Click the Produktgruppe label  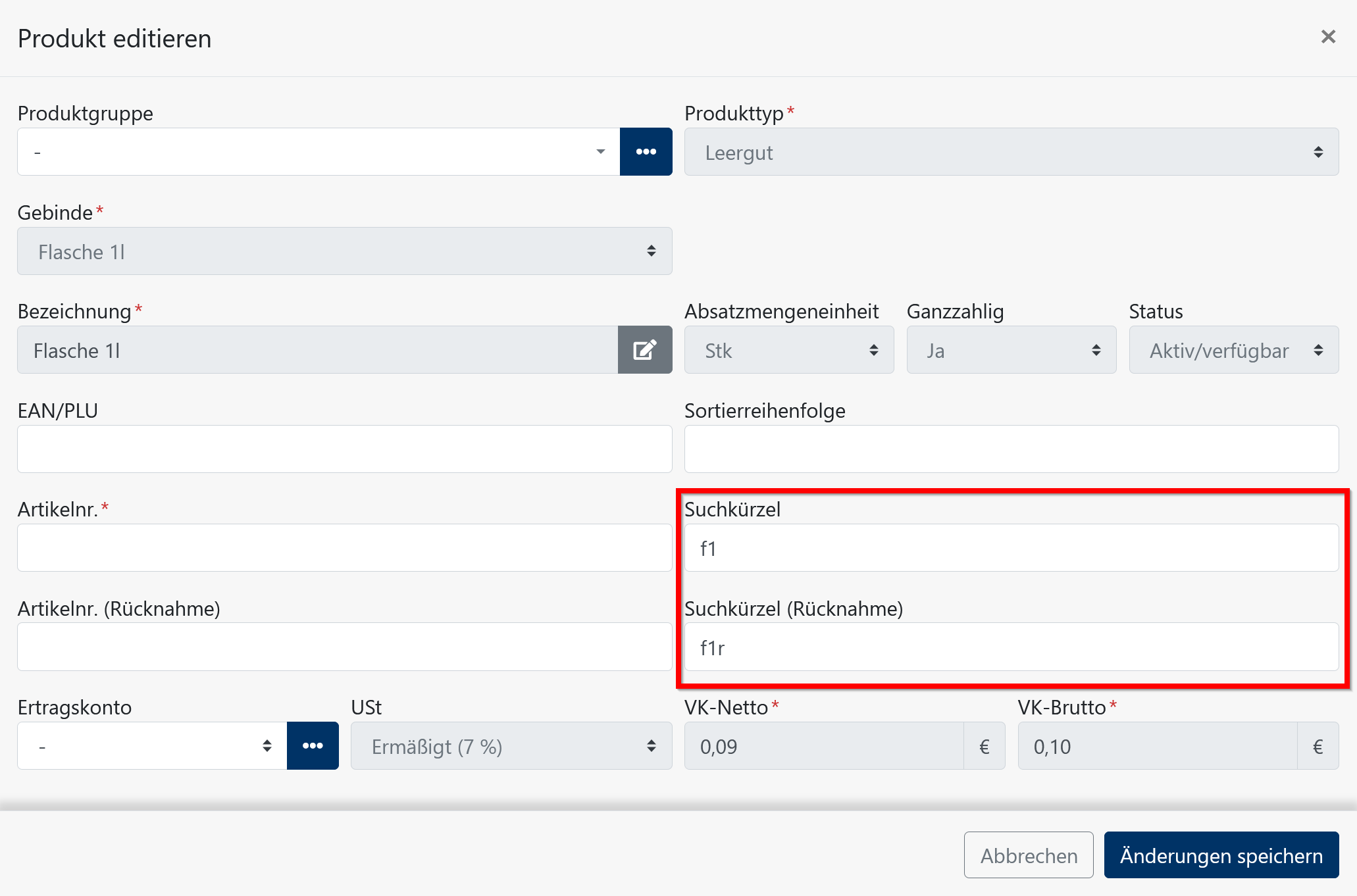(x=86, y=113)
